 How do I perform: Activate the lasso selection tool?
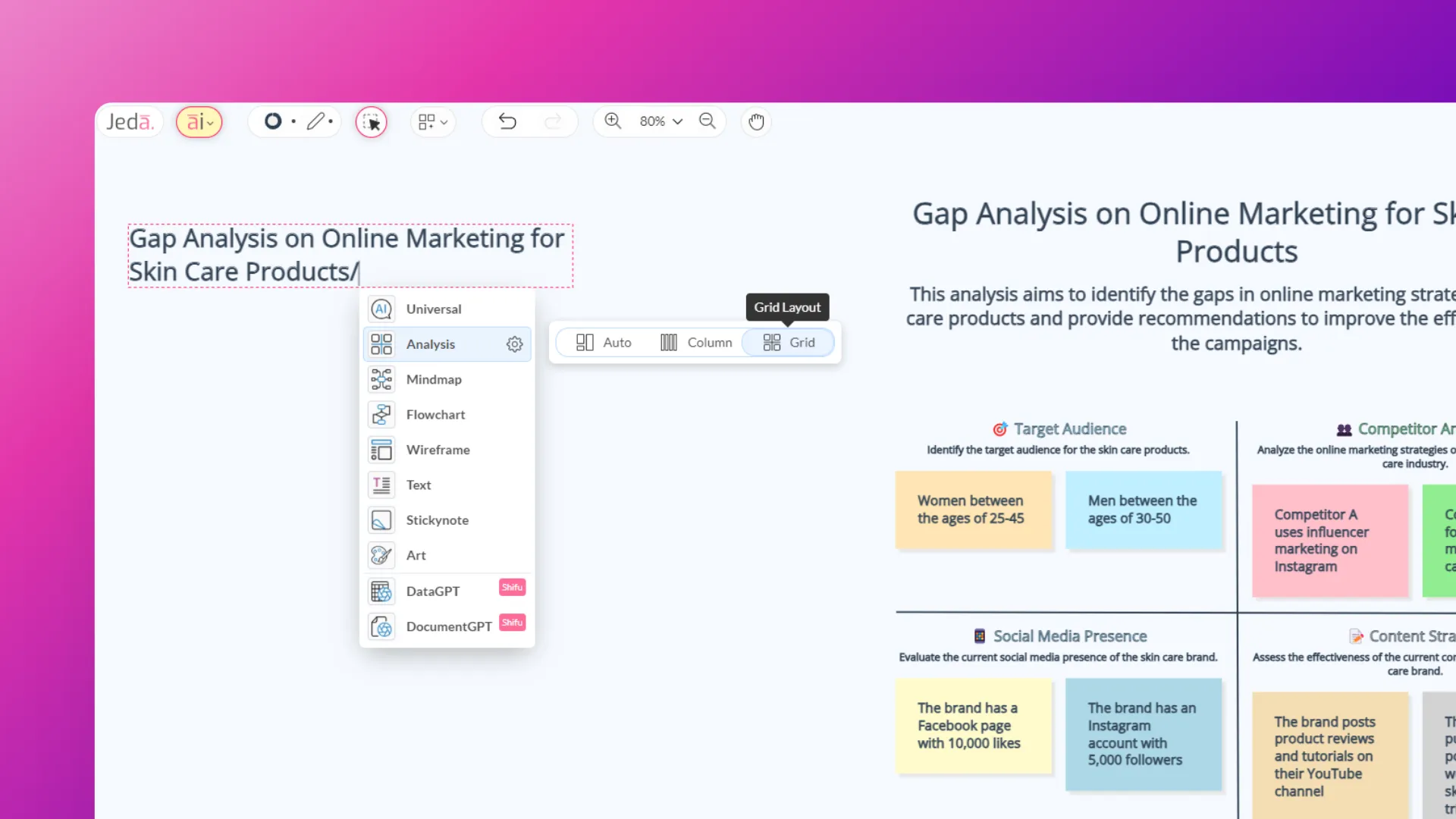[371, 121]
